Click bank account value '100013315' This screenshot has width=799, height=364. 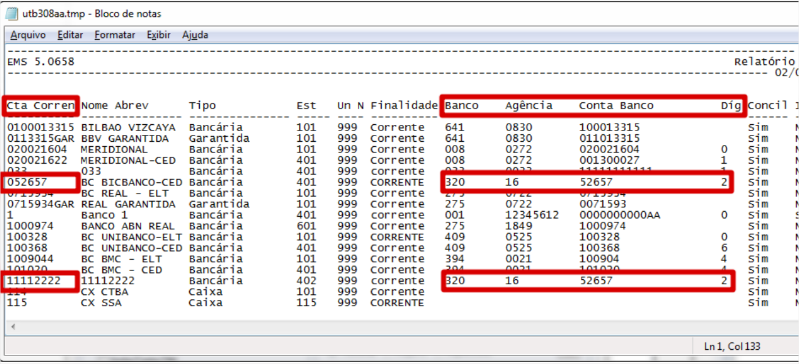[609, 127]
